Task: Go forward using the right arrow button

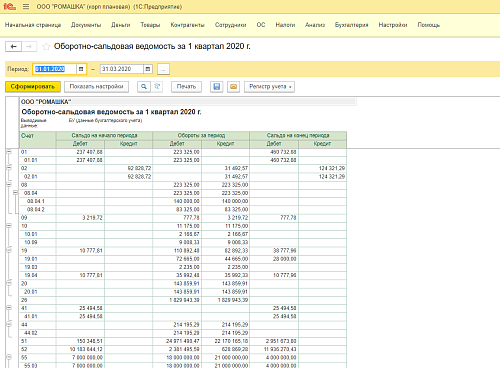Action: click(29, 47)
